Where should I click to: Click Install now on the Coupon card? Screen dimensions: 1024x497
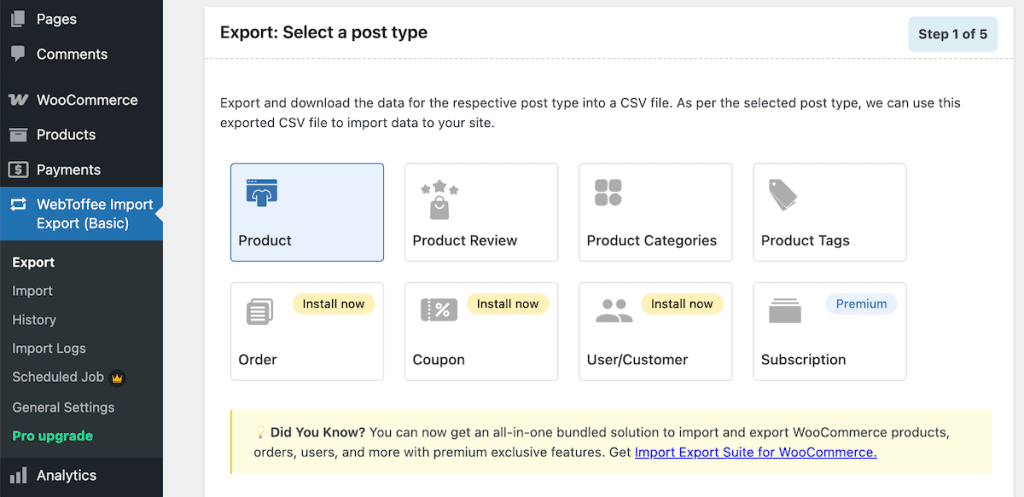pyautogui.click(x=508, y=304)
